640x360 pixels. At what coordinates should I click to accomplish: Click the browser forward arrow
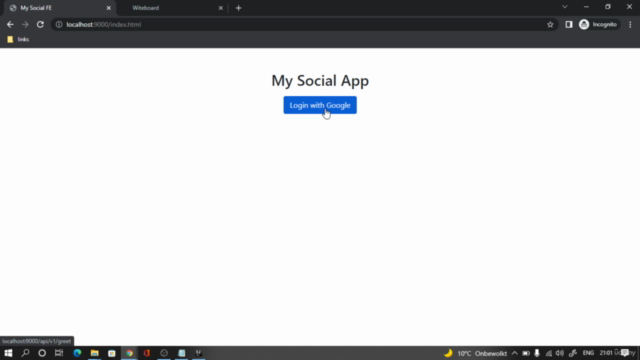coord(25,24)
